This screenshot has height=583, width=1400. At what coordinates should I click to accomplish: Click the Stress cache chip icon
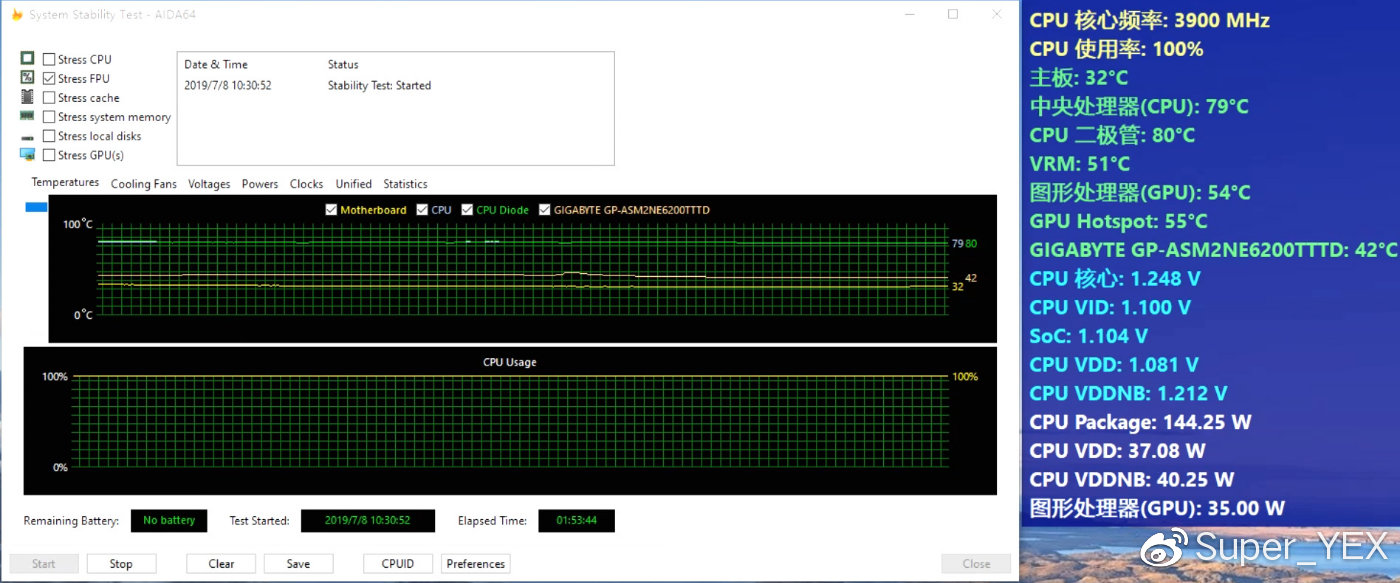click(x=27, y=97)
